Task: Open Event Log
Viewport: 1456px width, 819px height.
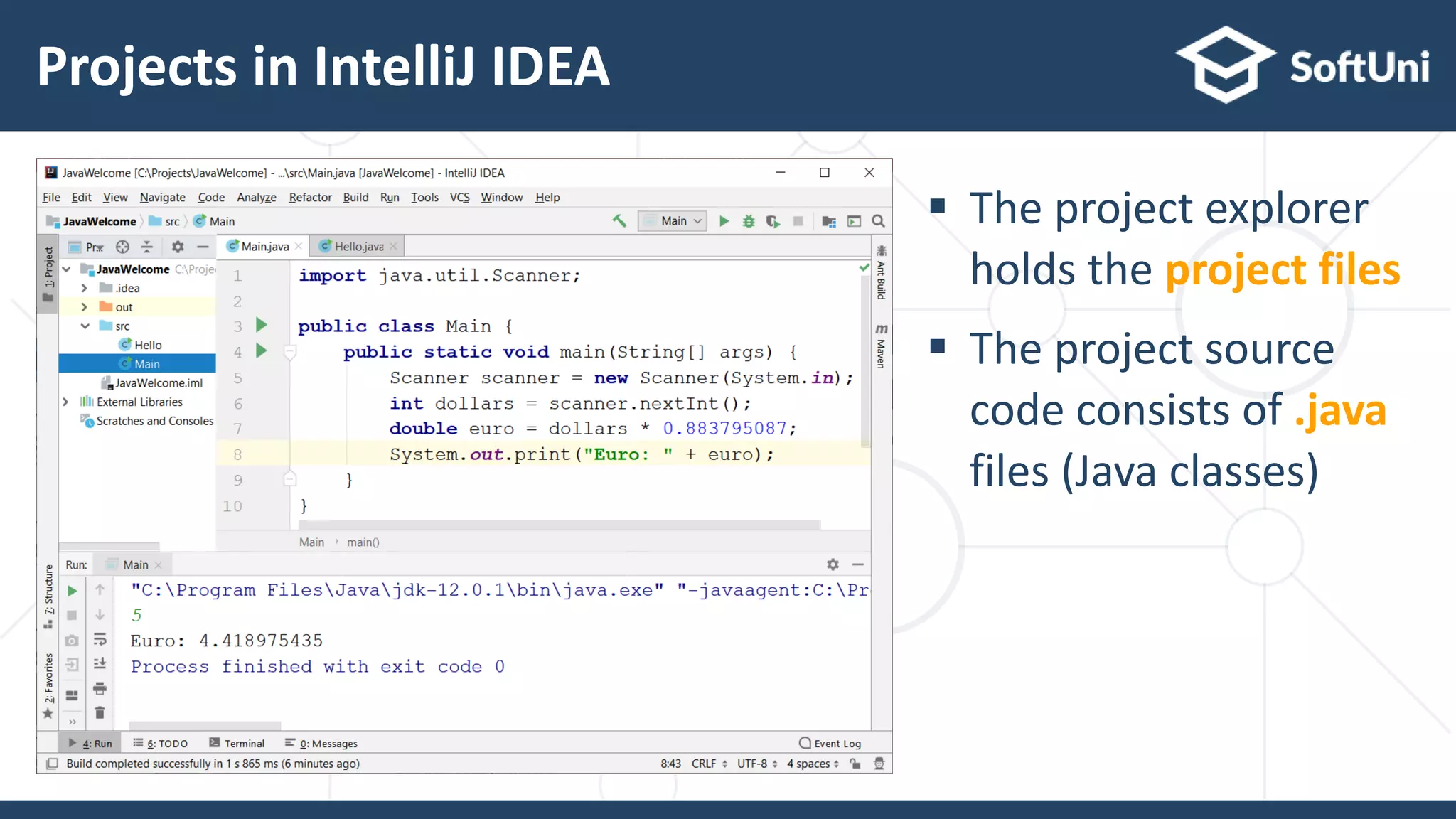Action: (830, 743)
